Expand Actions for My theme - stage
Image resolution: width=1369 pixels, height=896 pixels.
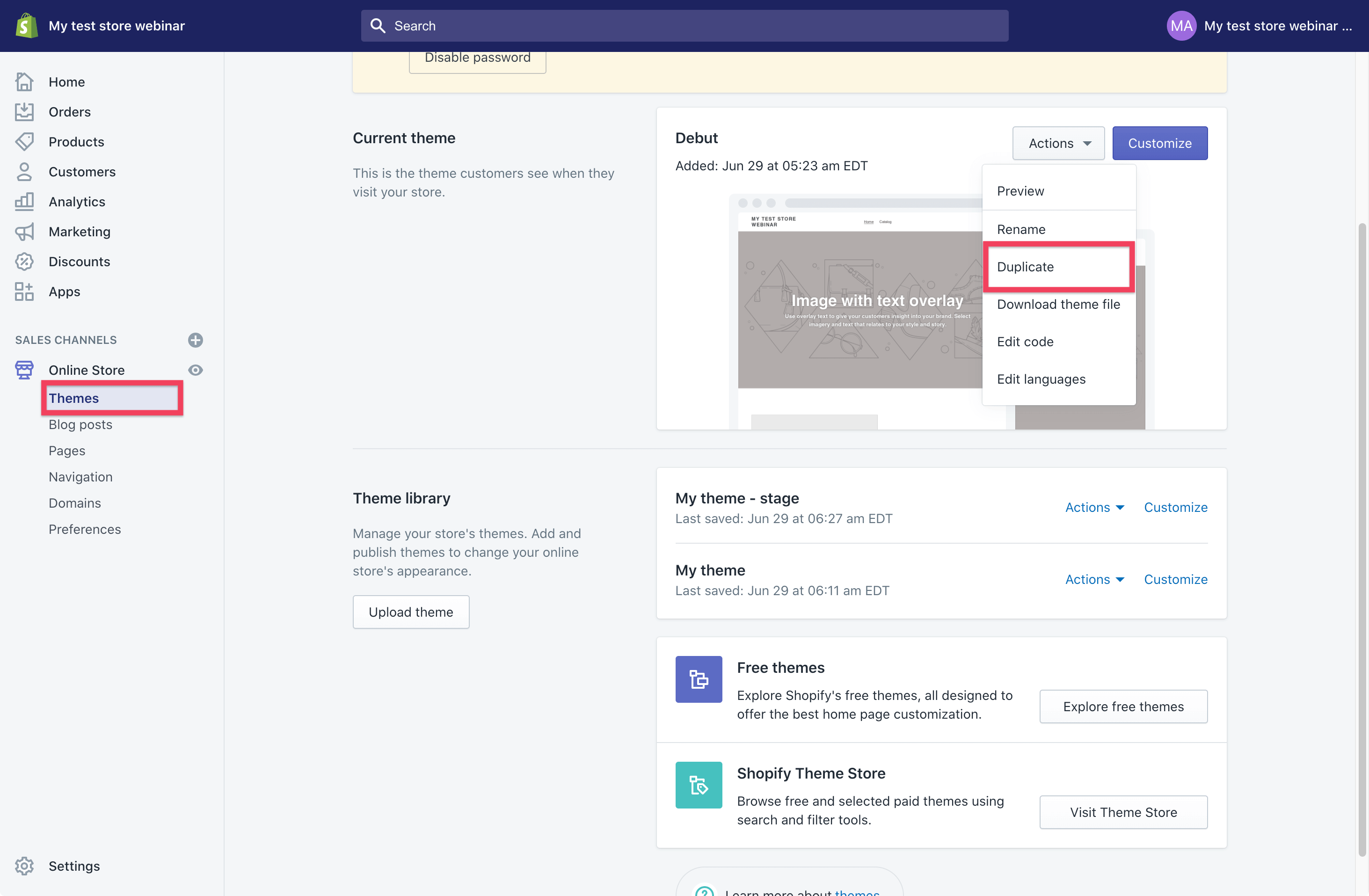point(1095,507)
